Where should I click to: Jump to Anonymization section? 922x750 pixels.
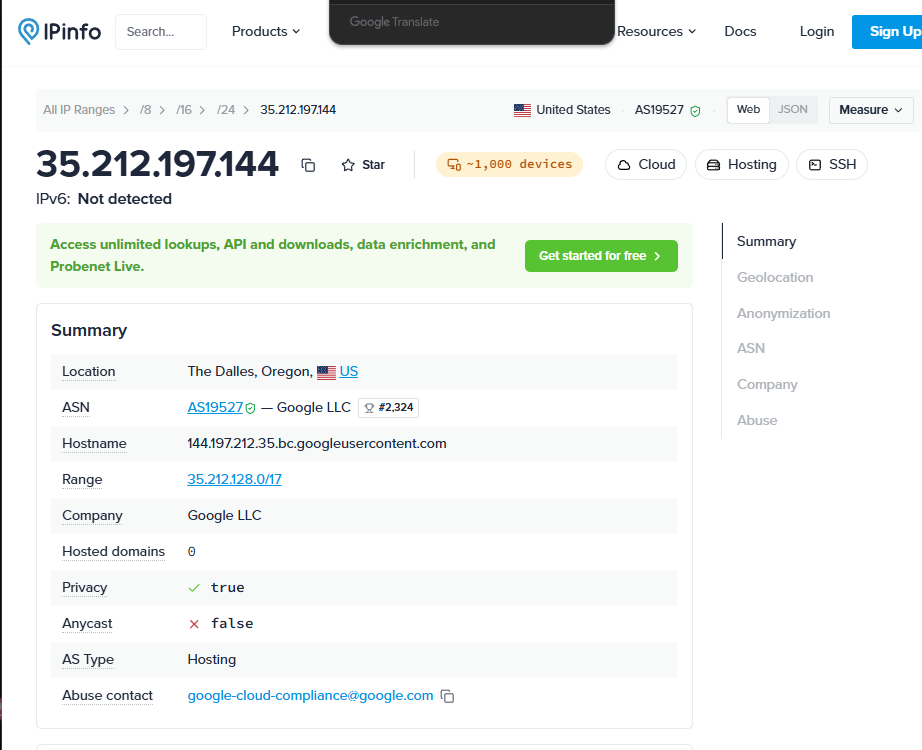click(783, 314)
